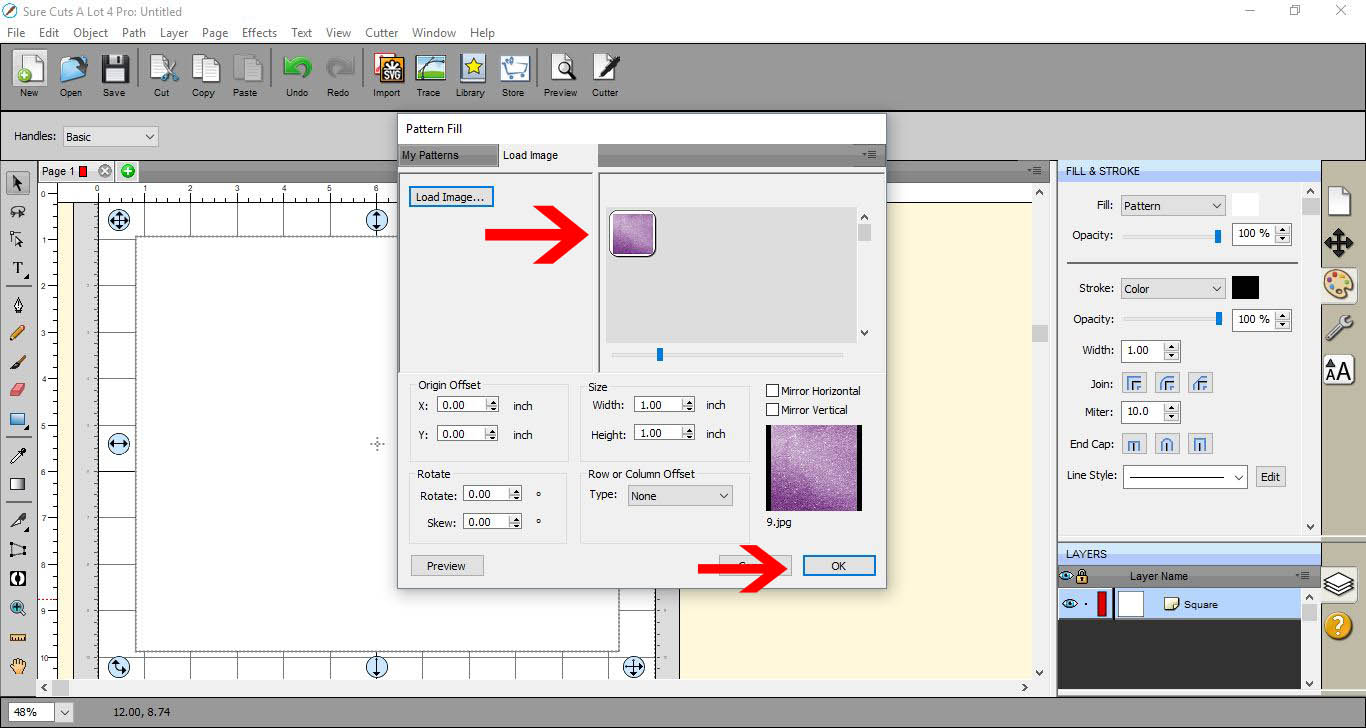
Task: Enable the Mirror Horizontal checkbox
Action: point(772,391)
